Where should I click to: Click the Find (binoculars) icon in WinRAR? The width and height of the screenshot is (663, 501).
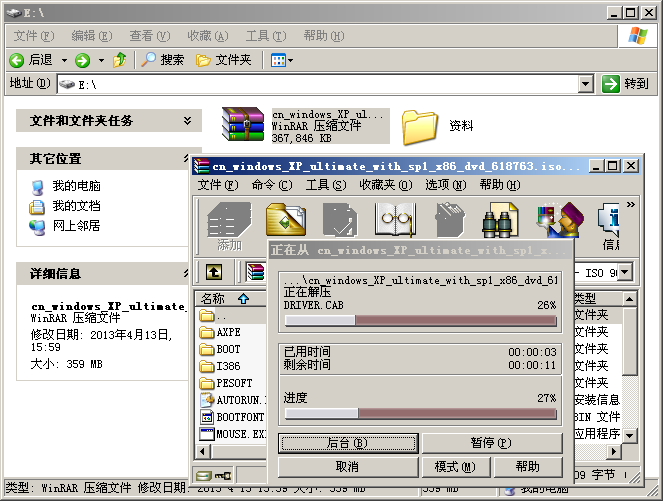pyautogui.click(x=500, y=220)
